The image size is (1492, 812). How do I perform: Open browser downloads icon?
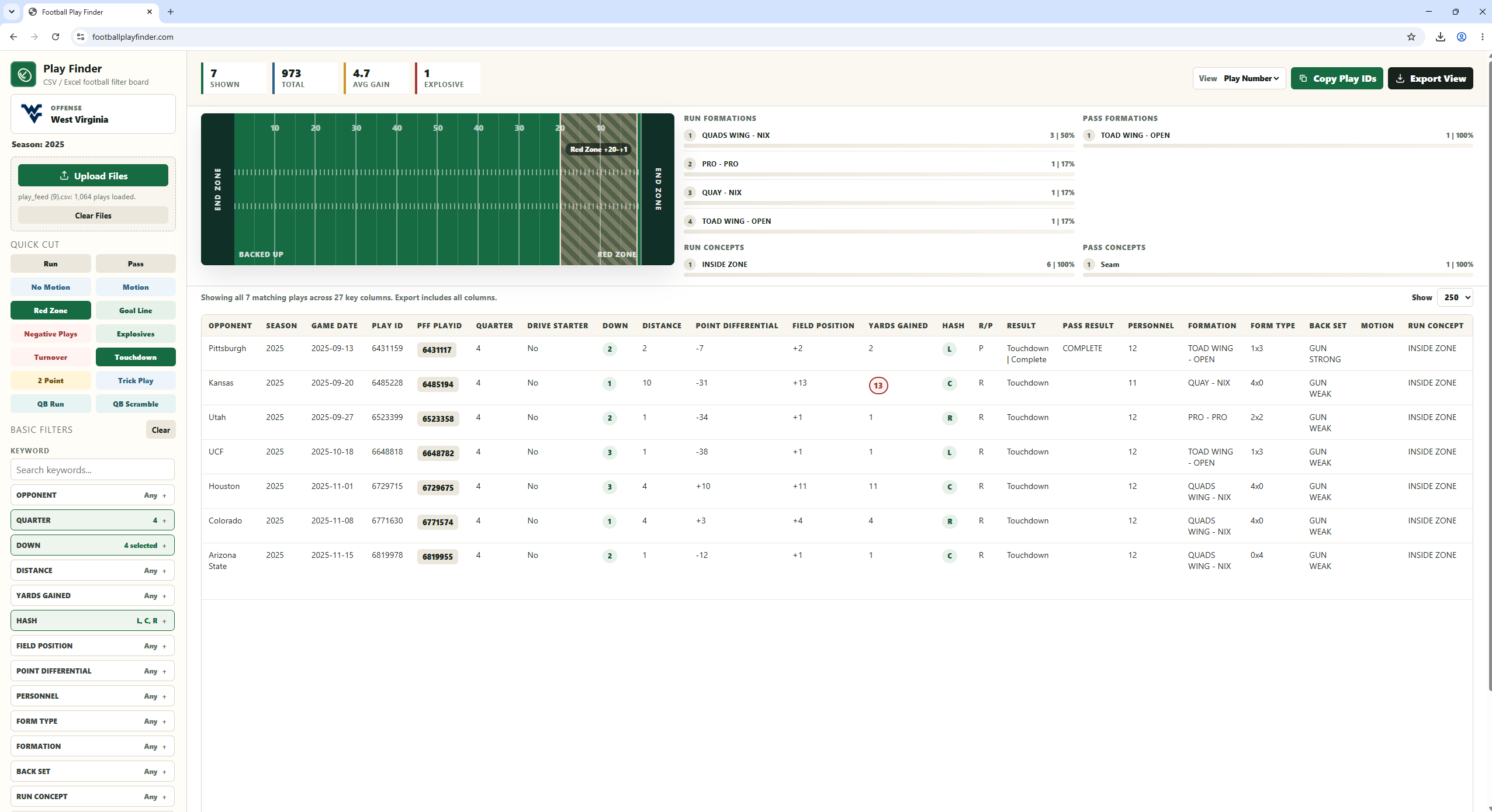tap(1440, 37)
